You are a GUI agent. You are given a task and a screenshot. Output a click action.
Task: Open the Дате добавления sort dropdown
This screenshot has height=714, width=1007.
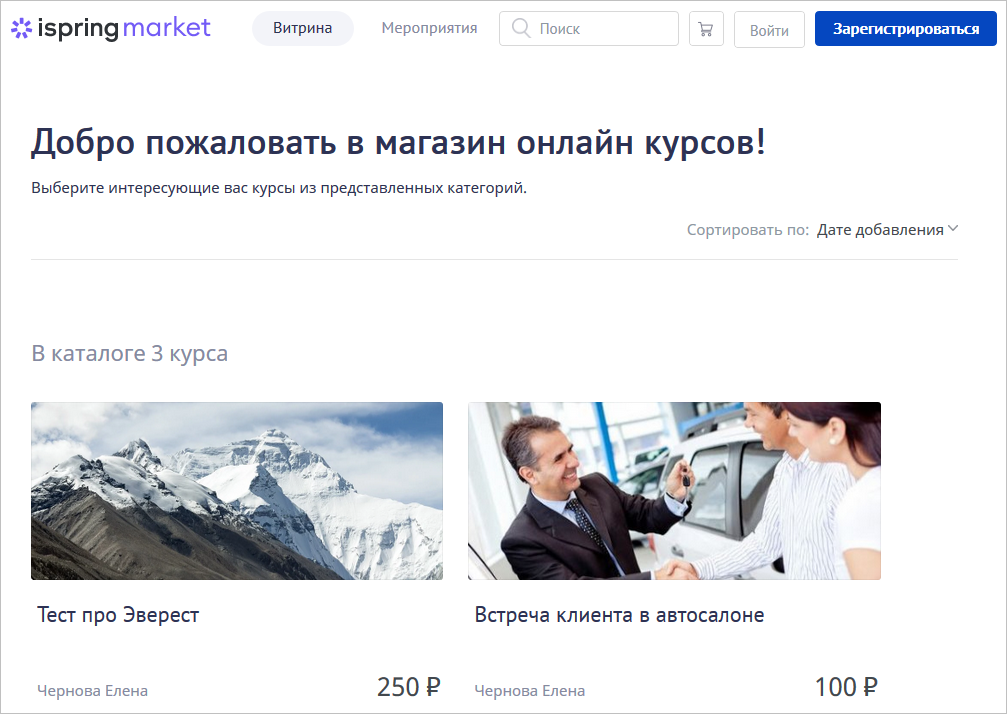[x=887, y=230]
